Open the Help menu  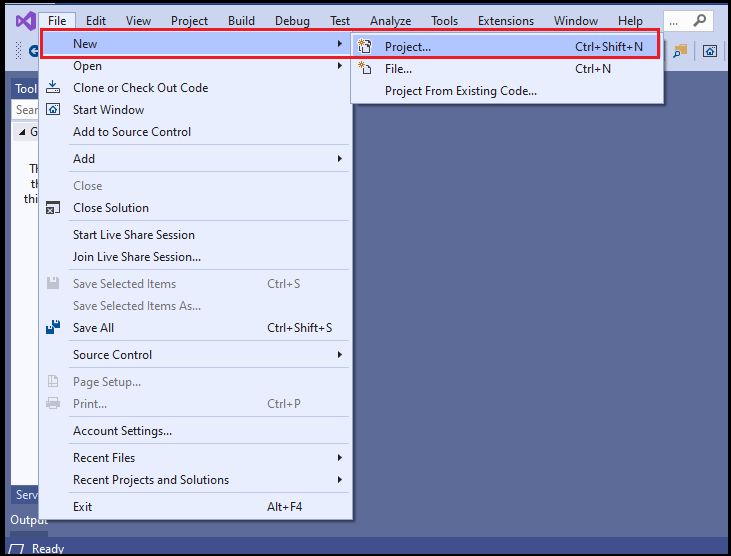tap(630, 21)
